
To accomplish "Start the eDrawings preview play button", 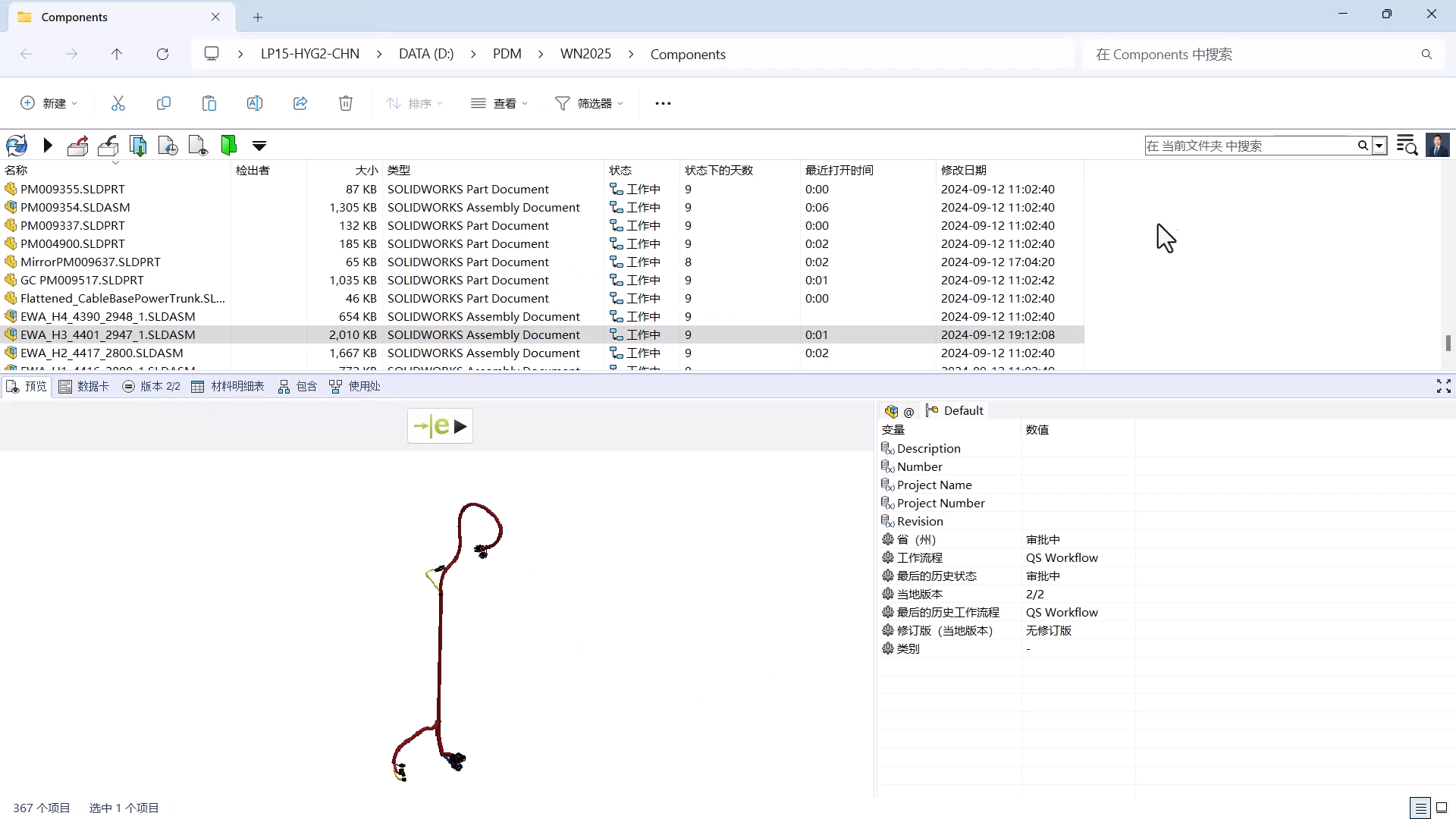I will click(x=441, y=426).
